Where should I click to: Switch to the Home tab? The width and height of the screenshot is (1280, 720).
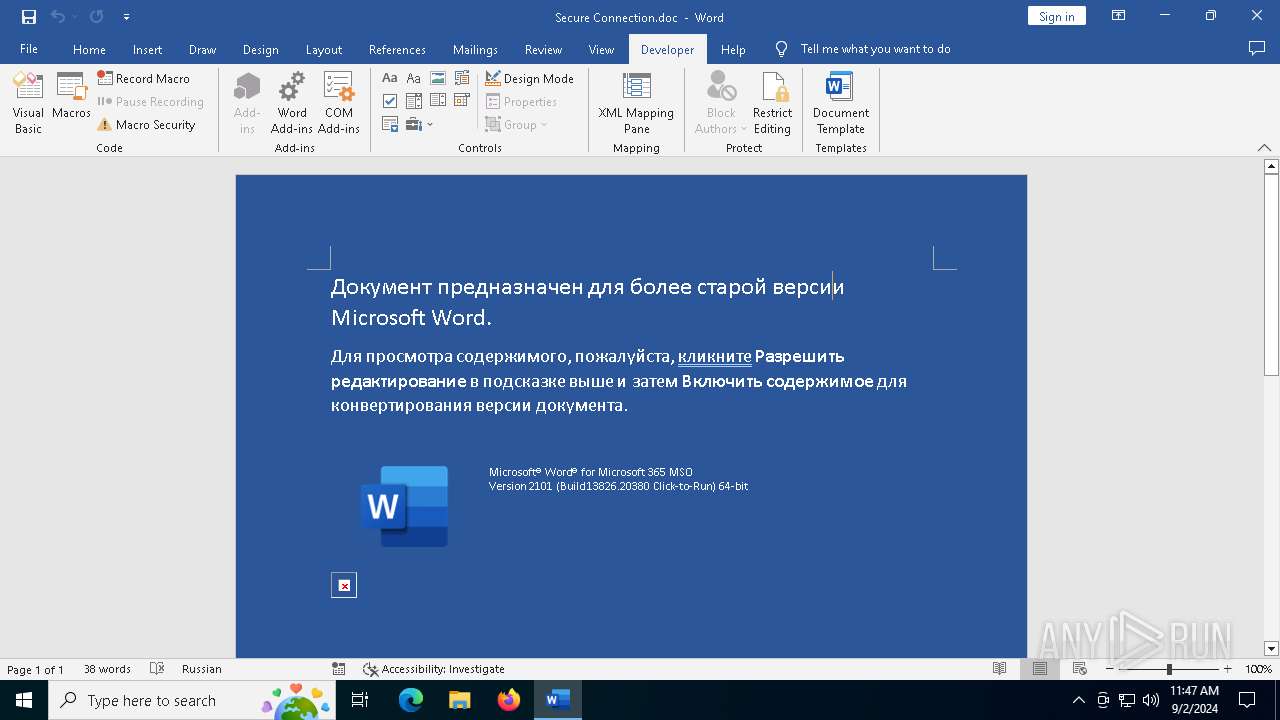[89, 49]
